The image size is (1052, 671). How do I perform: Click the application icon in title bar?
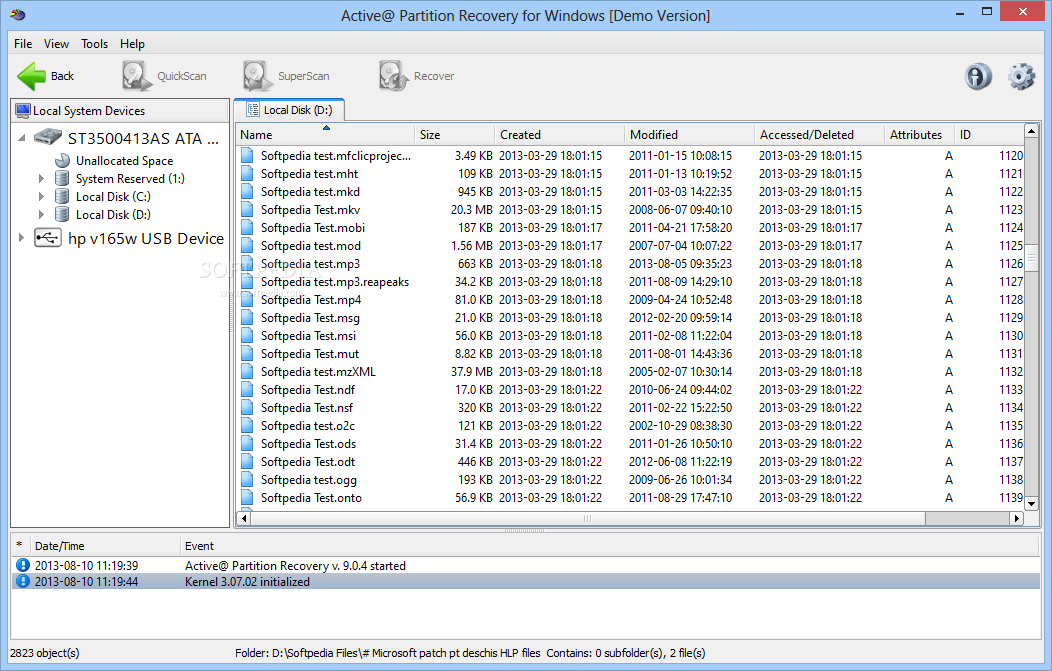click(18, 15)
